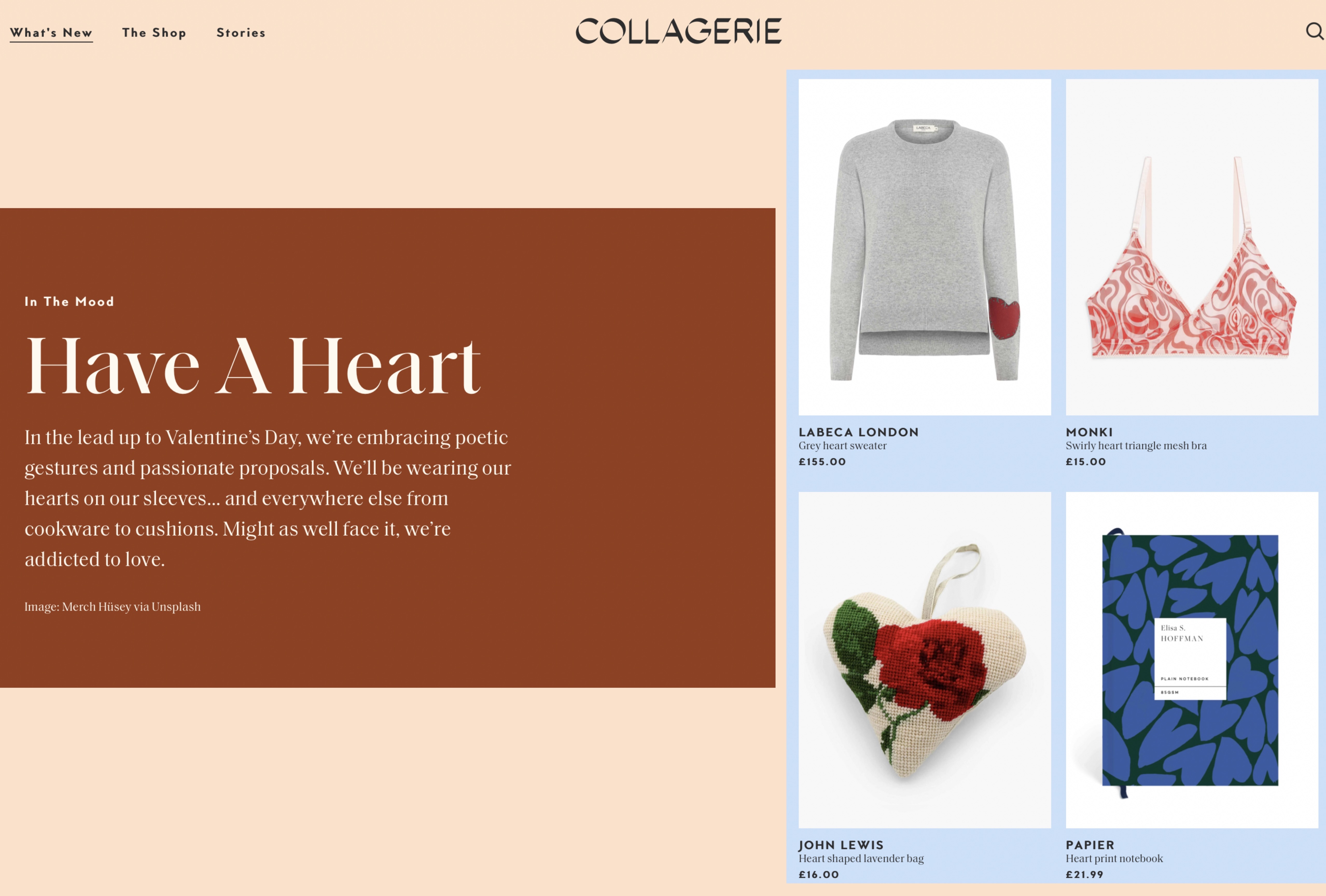Open the Grey heart sweater product title
Viewport: 1326px width, 896px height.
pyautogui.click(x=842, y=446)
